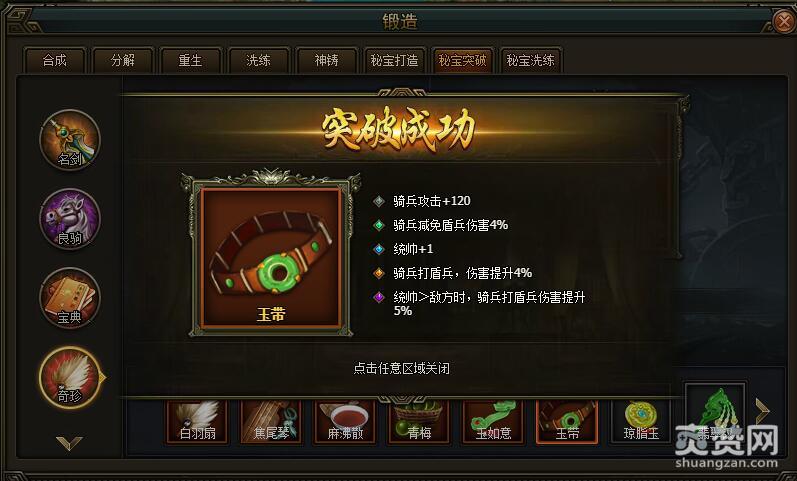The image size is (797, 481).
Task: Show next items with right arrow
Action: [762, 411]
